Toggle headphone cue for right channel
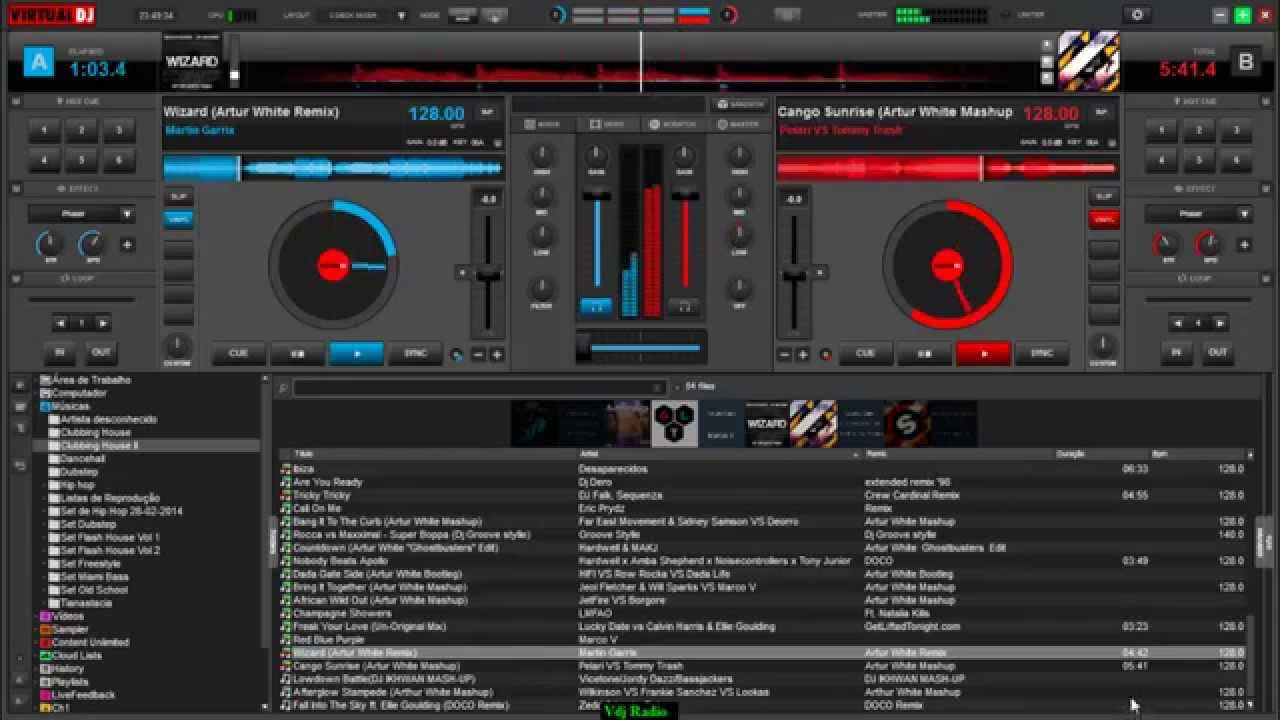The image size is (1280, 720). 684,306
